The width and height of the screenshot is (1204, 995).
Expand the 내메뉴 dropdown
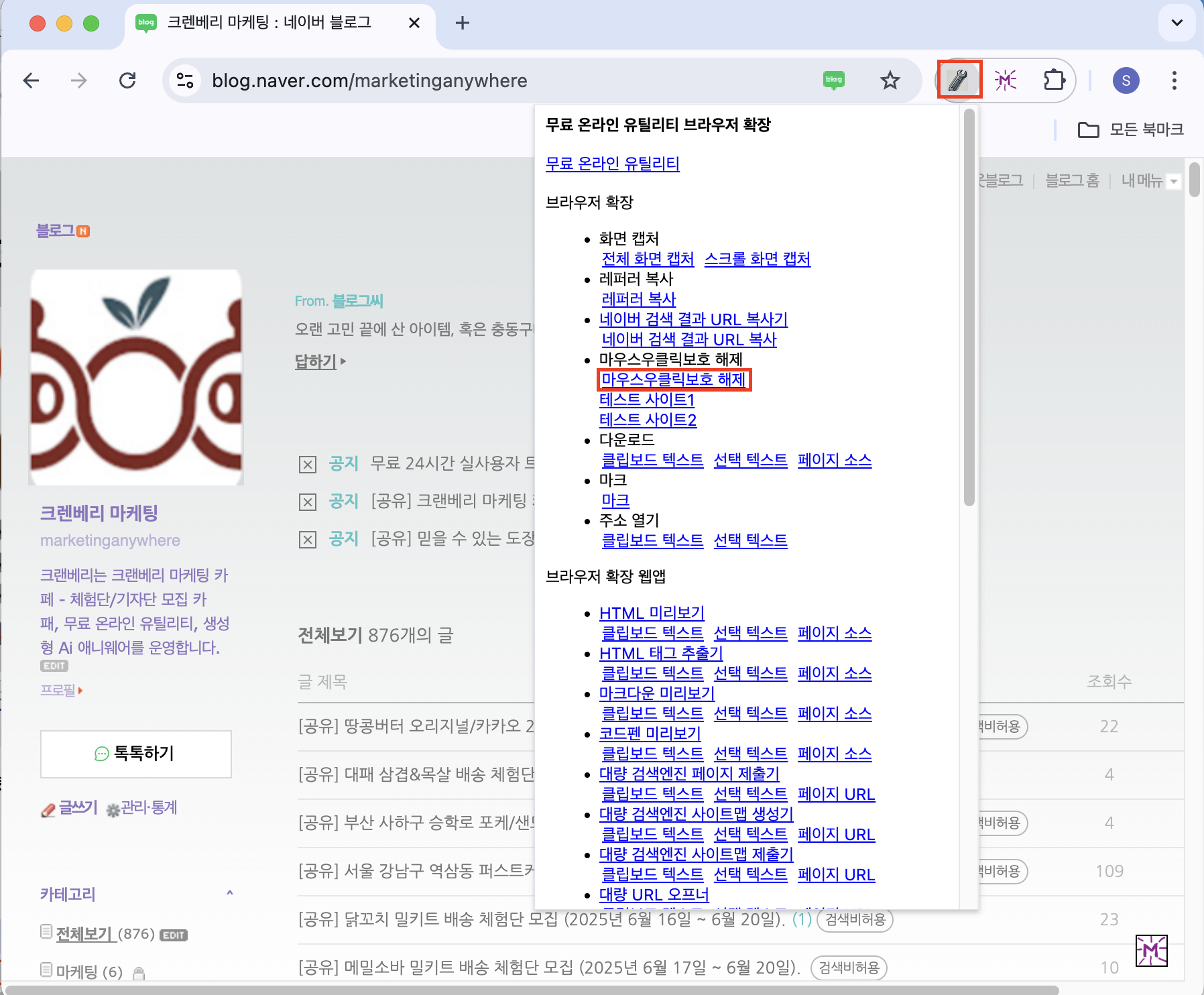(1173, 181)
